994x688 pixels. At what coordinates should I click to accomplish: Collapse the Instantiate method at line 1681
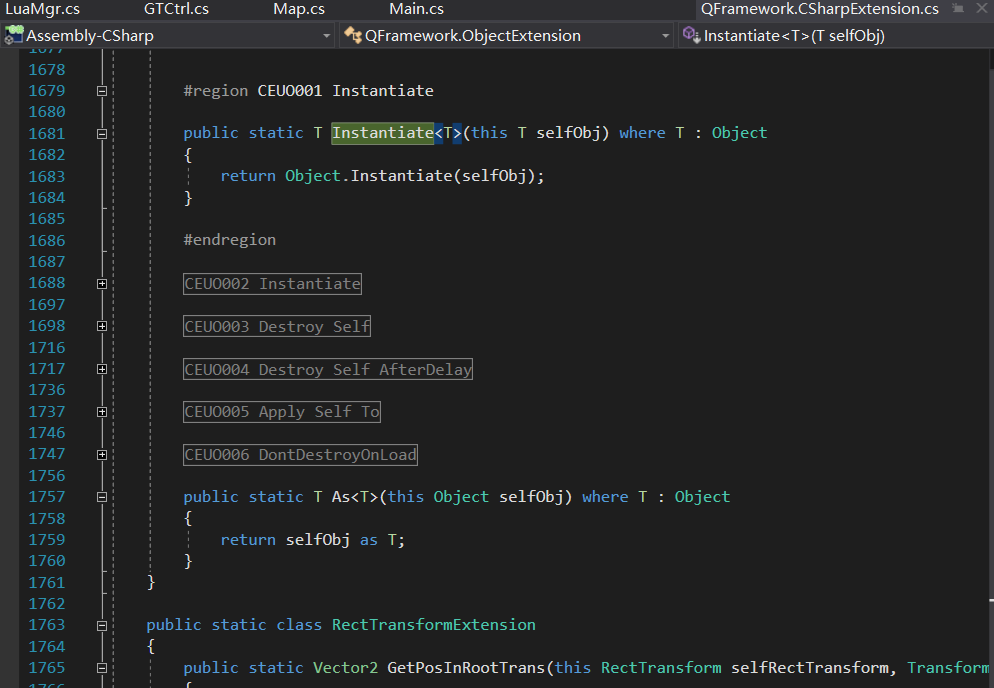[101, 134]
